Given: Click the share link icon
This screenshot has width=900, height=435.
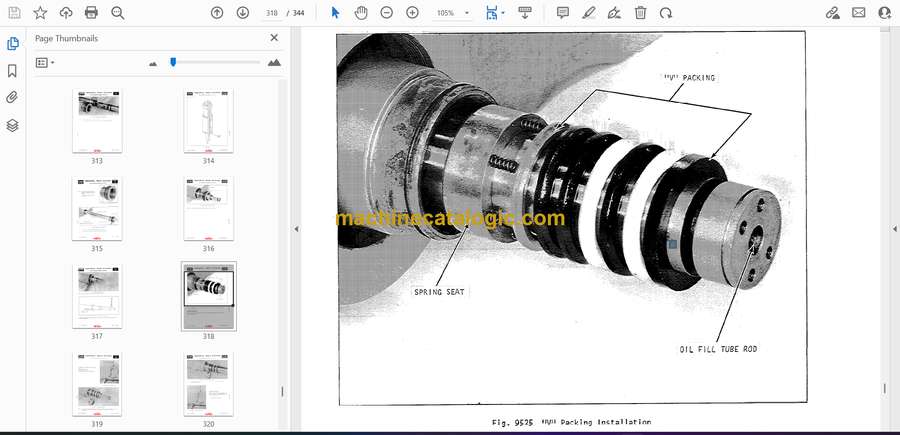Looking at the screenshot, I should click(x=833, y=13).
